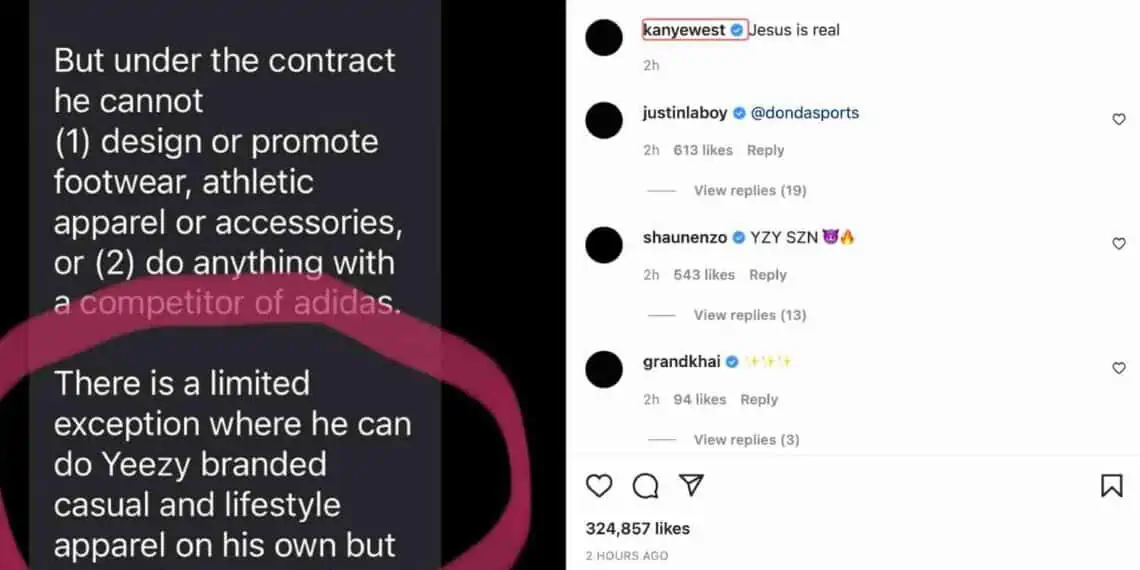Open kanyewest profile picture

603,38
